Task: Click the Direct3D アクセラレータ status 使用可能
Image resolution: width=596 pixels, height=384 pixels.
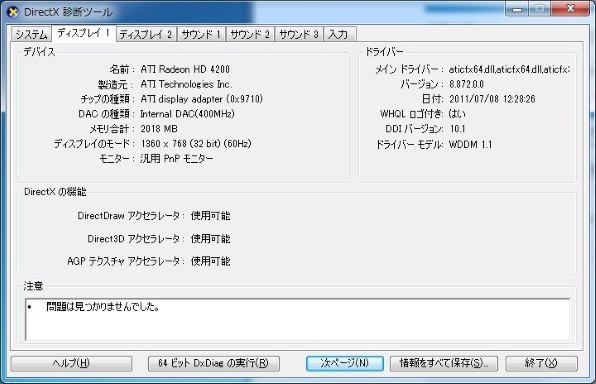Action: point(211,238)
